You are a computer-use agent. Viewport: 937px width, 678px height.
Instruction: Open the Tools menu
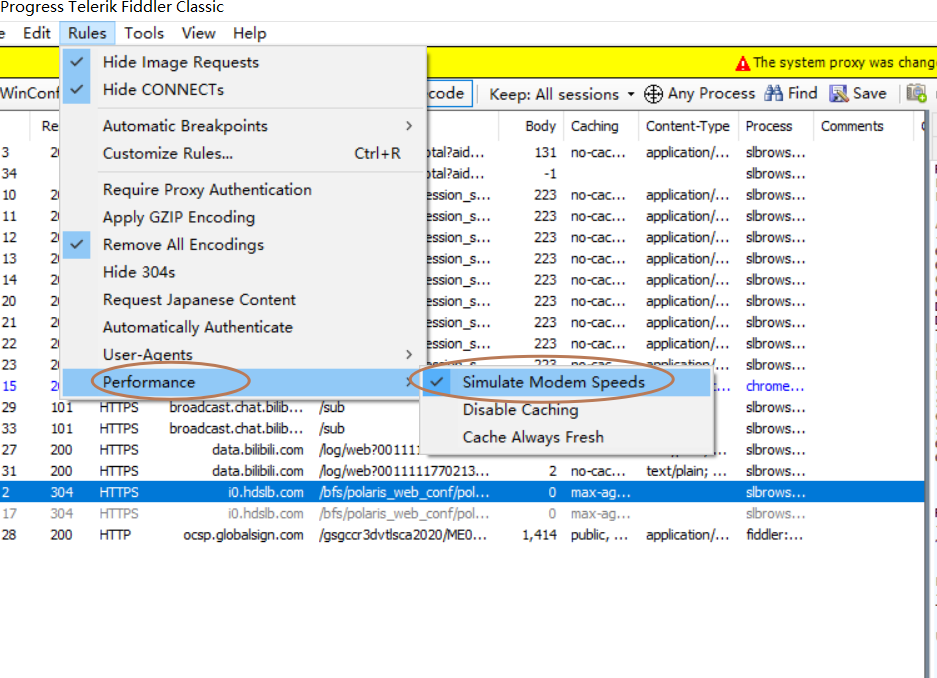tap(144, 33)
